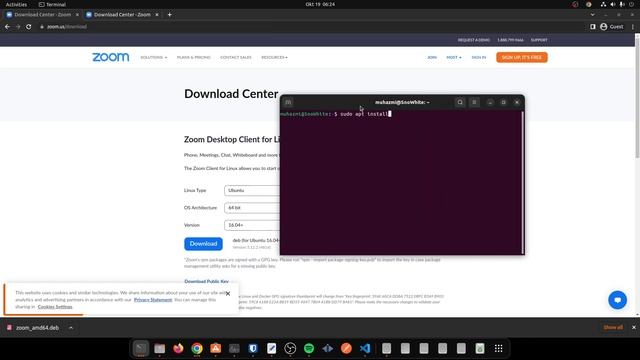Open the Files manager from the dock
Viewport: 640px width, 360px height.
[x=160, y=348]
